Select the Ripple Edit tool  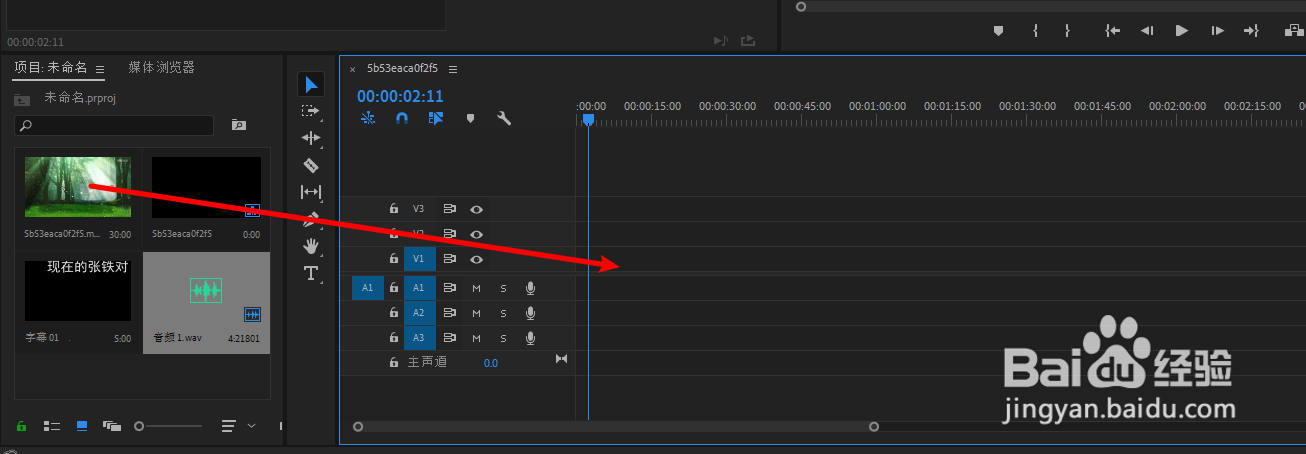click(311, 138)
